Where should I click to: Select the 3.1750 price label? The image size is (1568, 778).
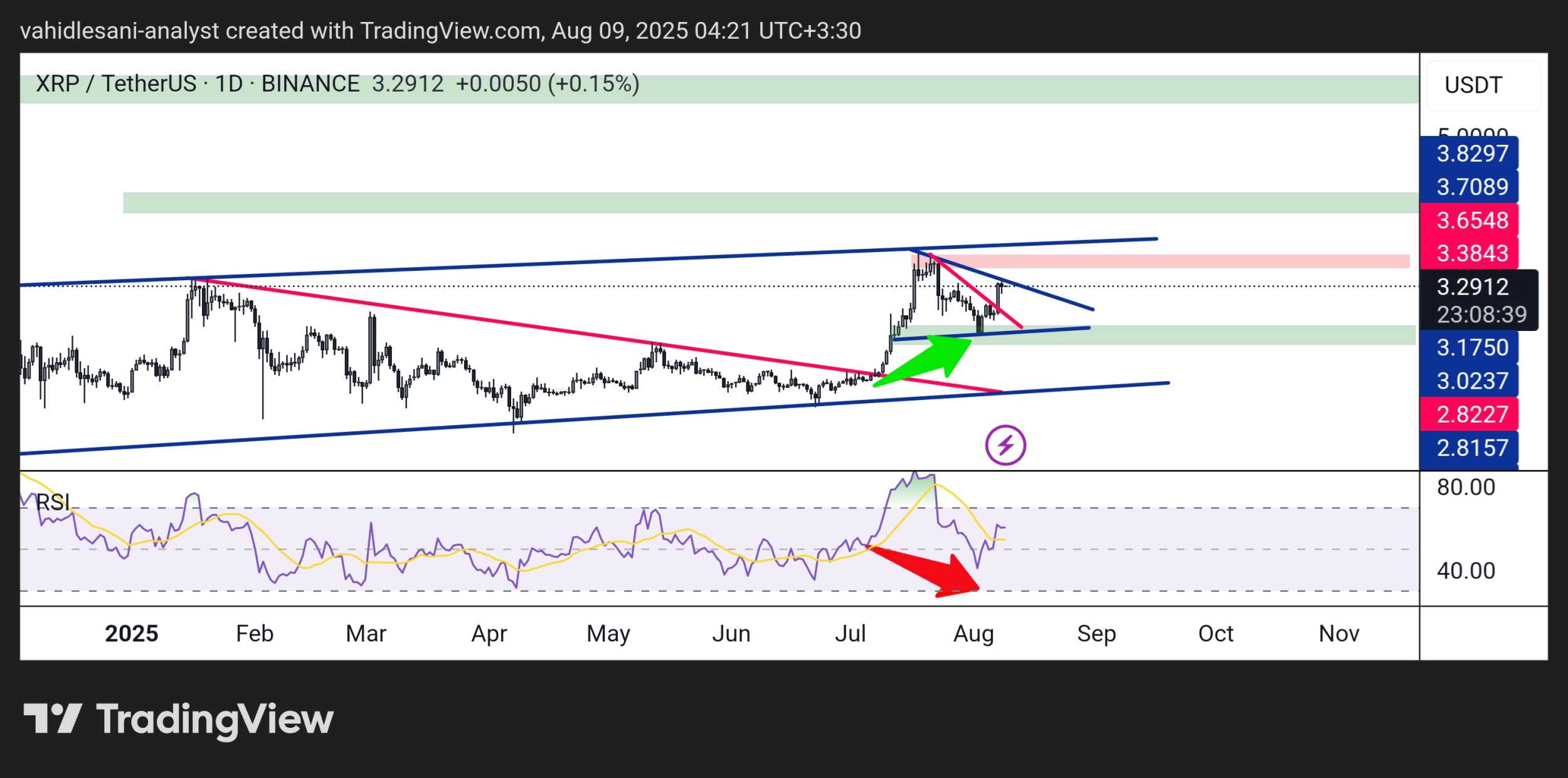(1471, 347)
